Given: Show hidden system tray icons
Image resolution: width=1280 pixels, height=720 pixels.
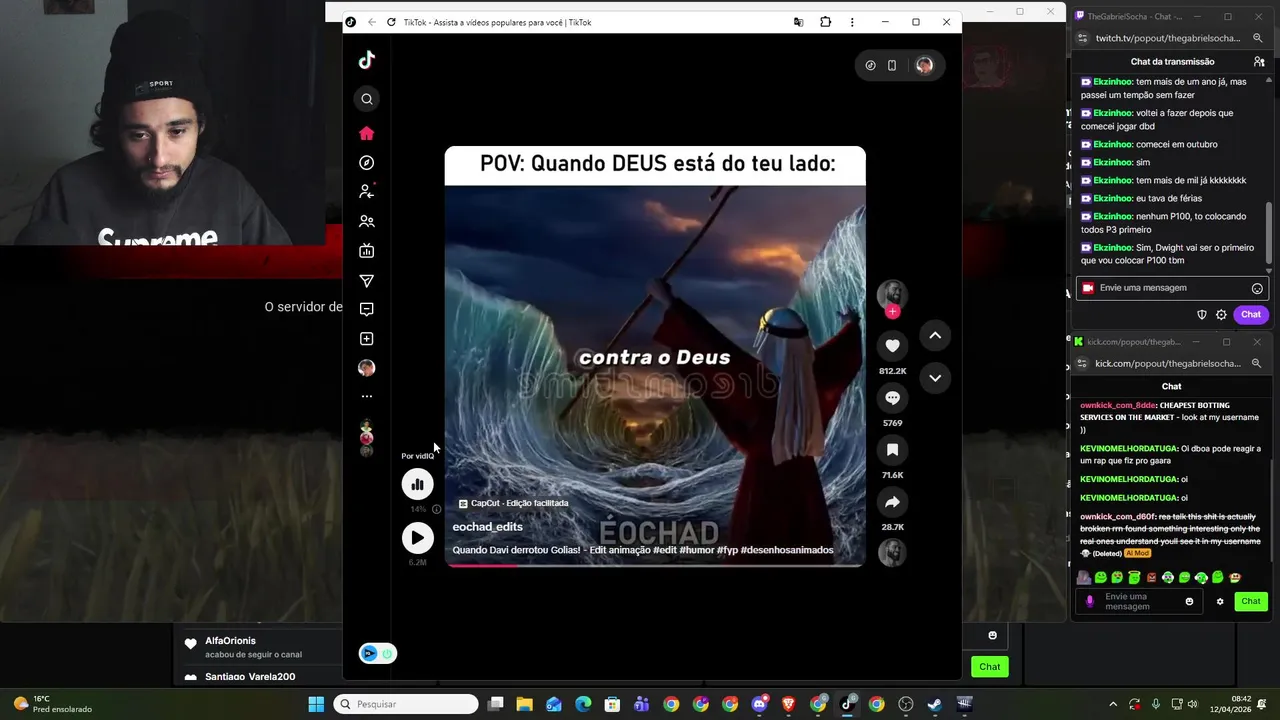Looking at the screenshot, I should pyautogui.click(x=1113, y=704).
